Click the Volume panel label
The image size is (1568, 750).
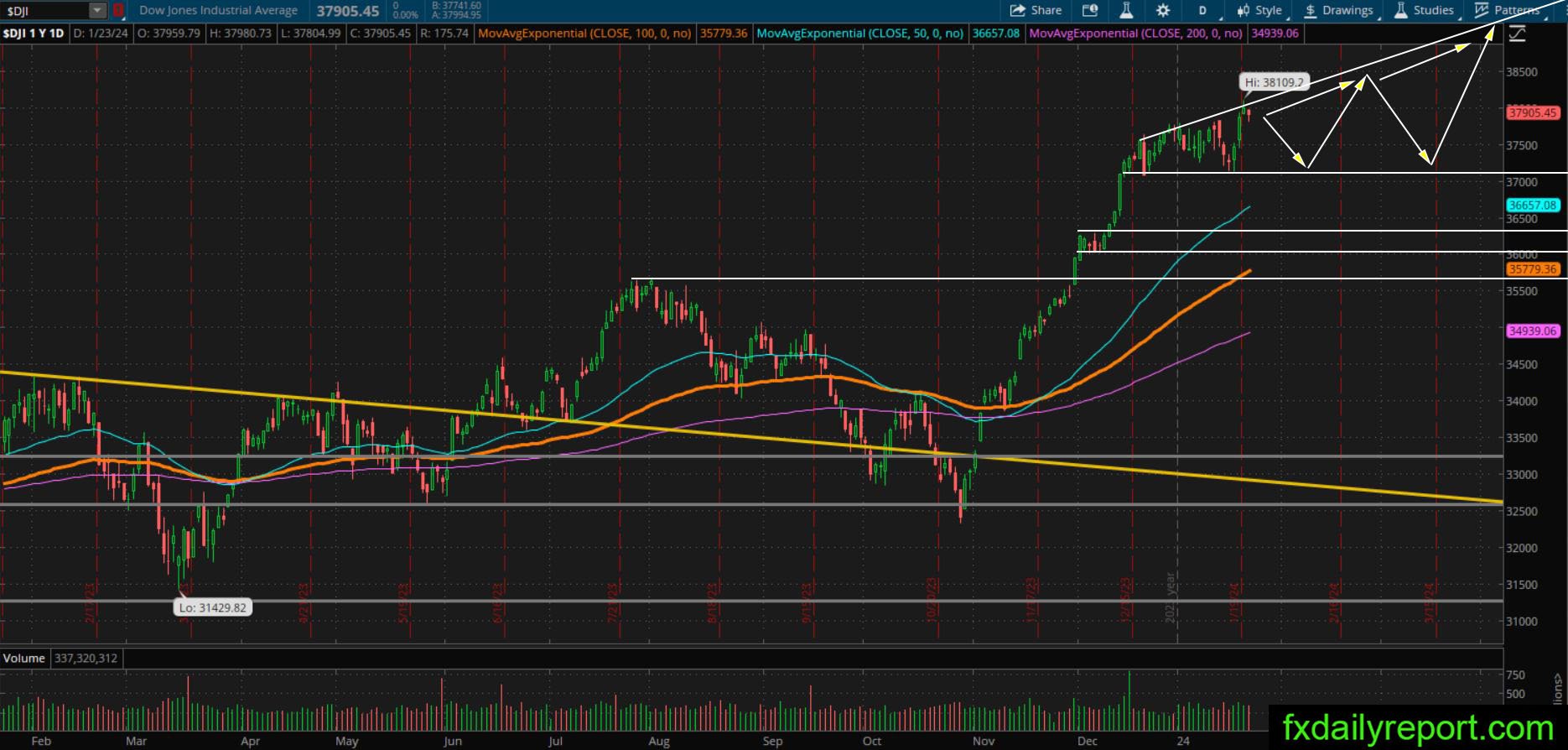(x=24, y=659)
